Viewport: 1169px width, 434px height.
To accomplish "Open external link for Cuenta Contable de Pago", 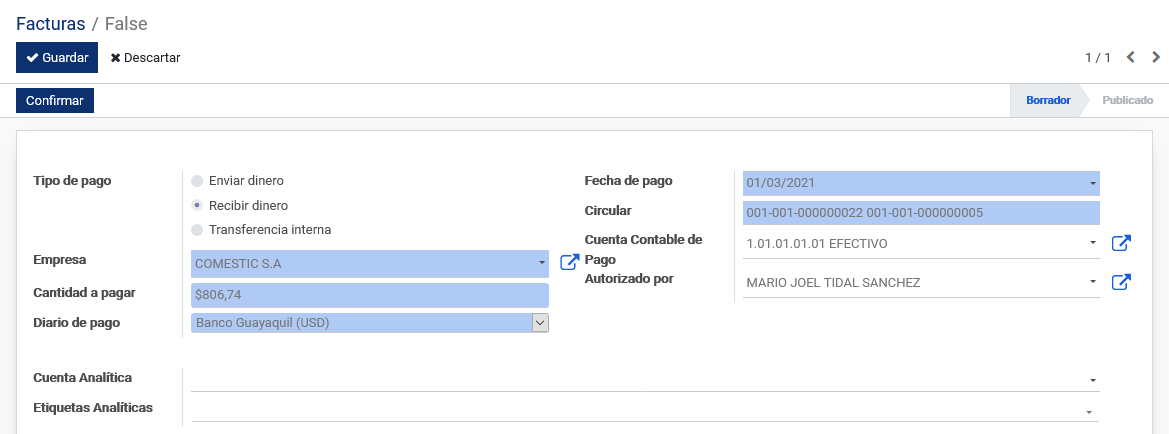I will click(x=1121, y=243).
